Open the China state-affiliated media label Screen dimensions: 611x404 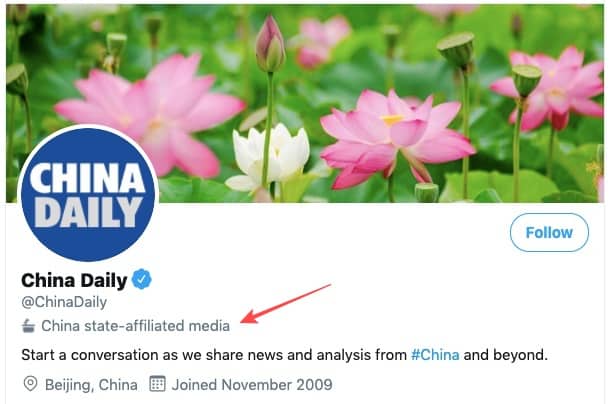pos(136,326)
